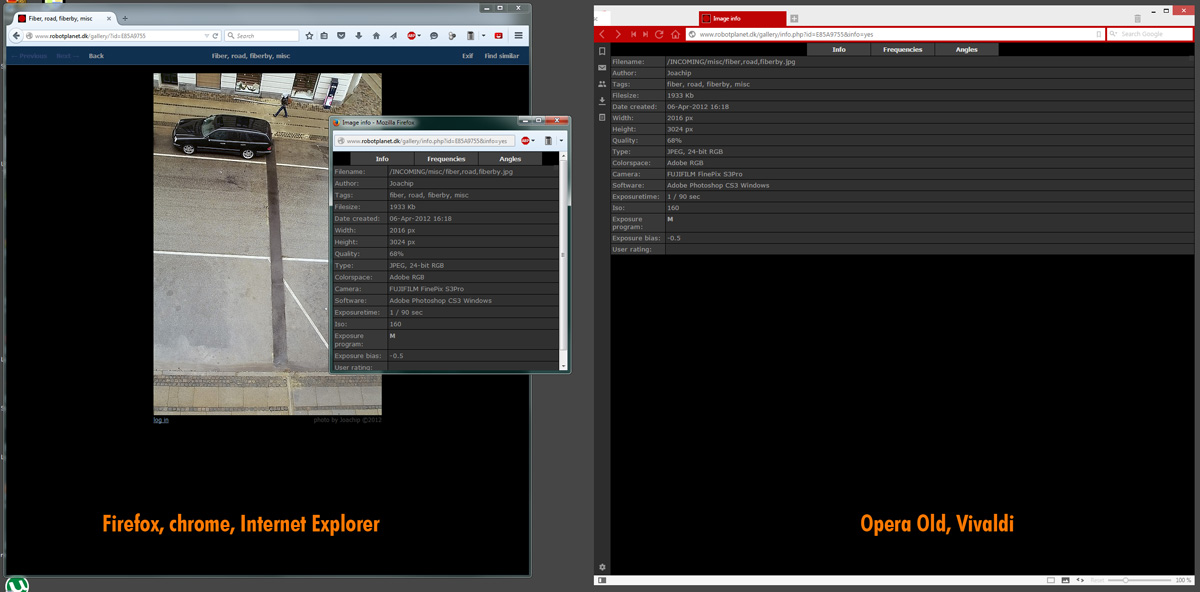Viewport: 1200px width, 592px height.
Task: Open the dropdown arrow beside the Firefox toolbar trash icon
Action: click(483, 36)
